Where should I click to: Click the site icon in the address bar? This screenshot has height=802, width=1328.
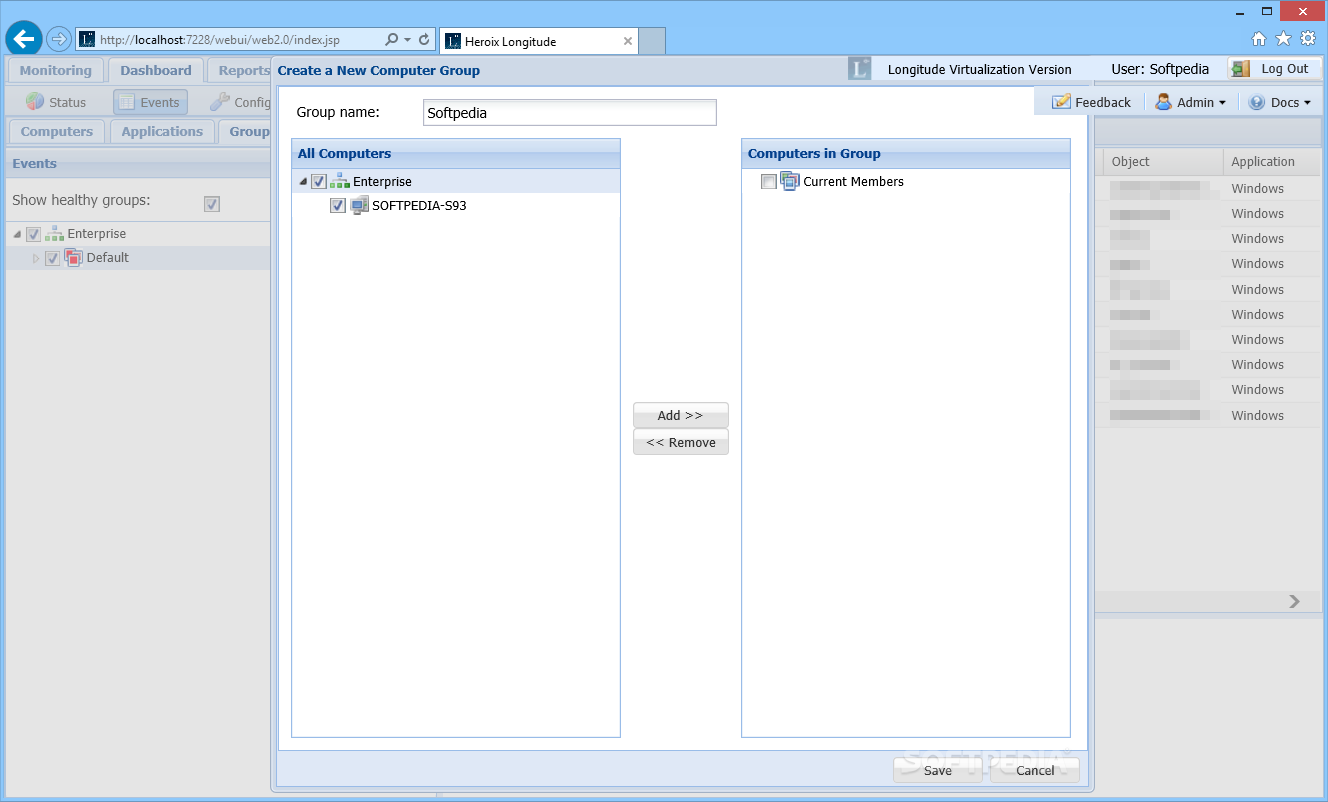[88, 40]
